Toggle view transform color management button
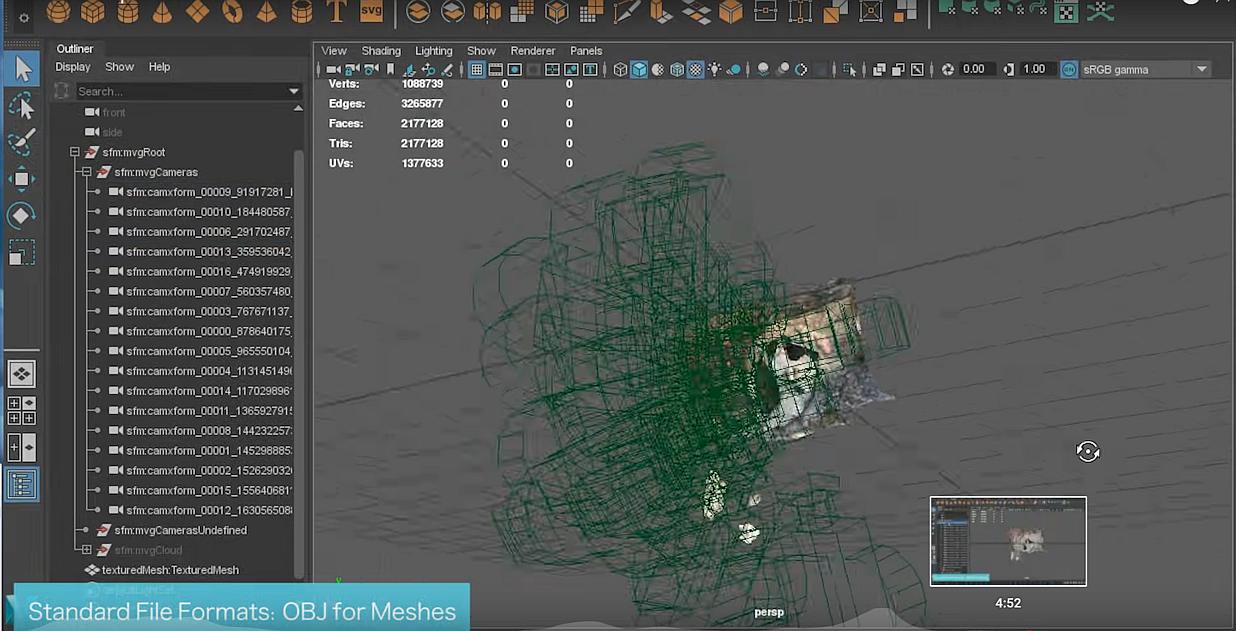The width and height of the screenshot is (1236, 631). pos(1069,69)
